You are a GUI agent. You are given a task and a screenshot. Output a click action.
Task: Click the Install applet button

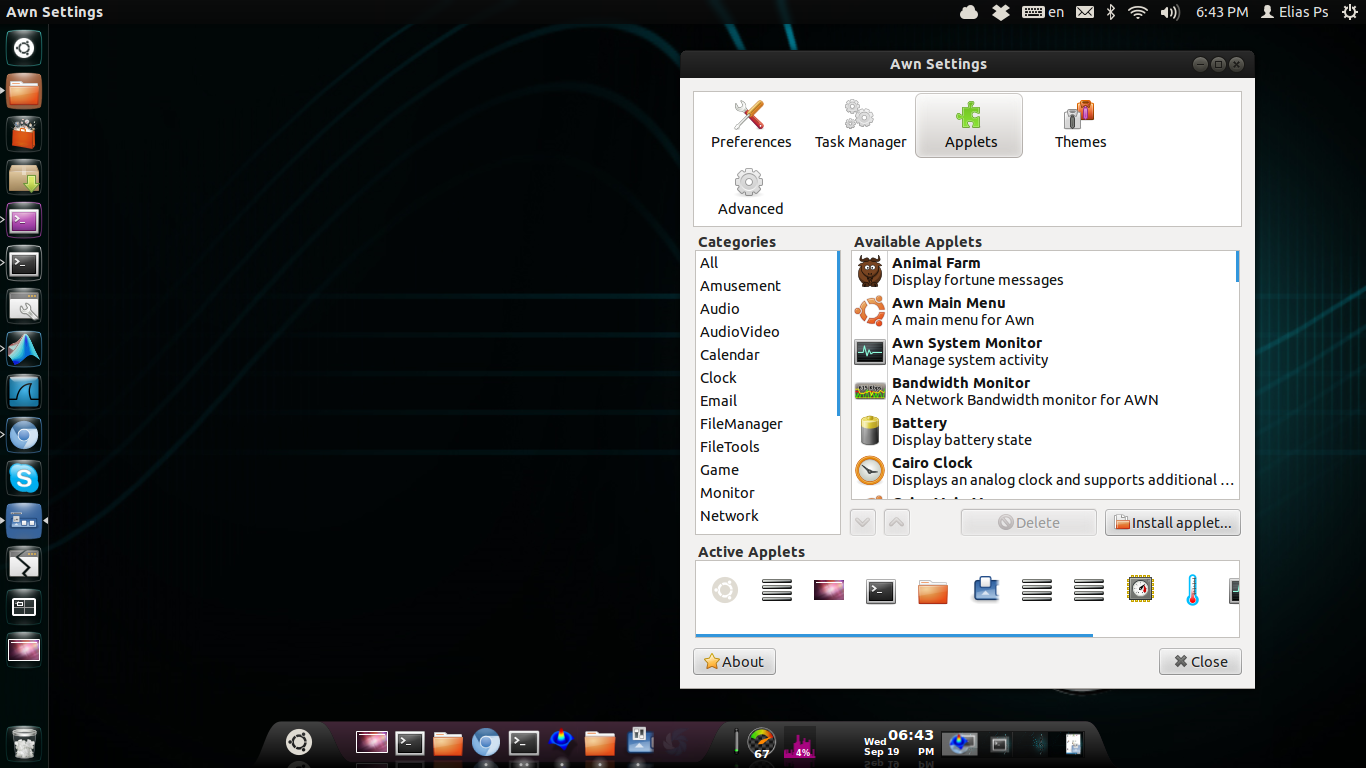click(1172, 523)
